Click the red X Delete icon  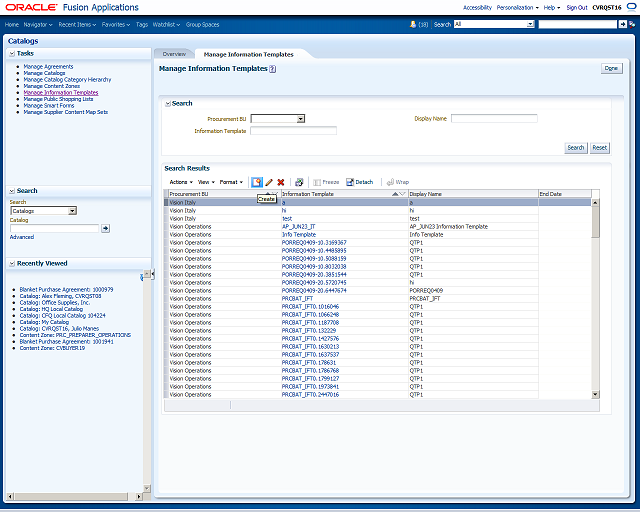pyautogui.click(x=281, y=182)
